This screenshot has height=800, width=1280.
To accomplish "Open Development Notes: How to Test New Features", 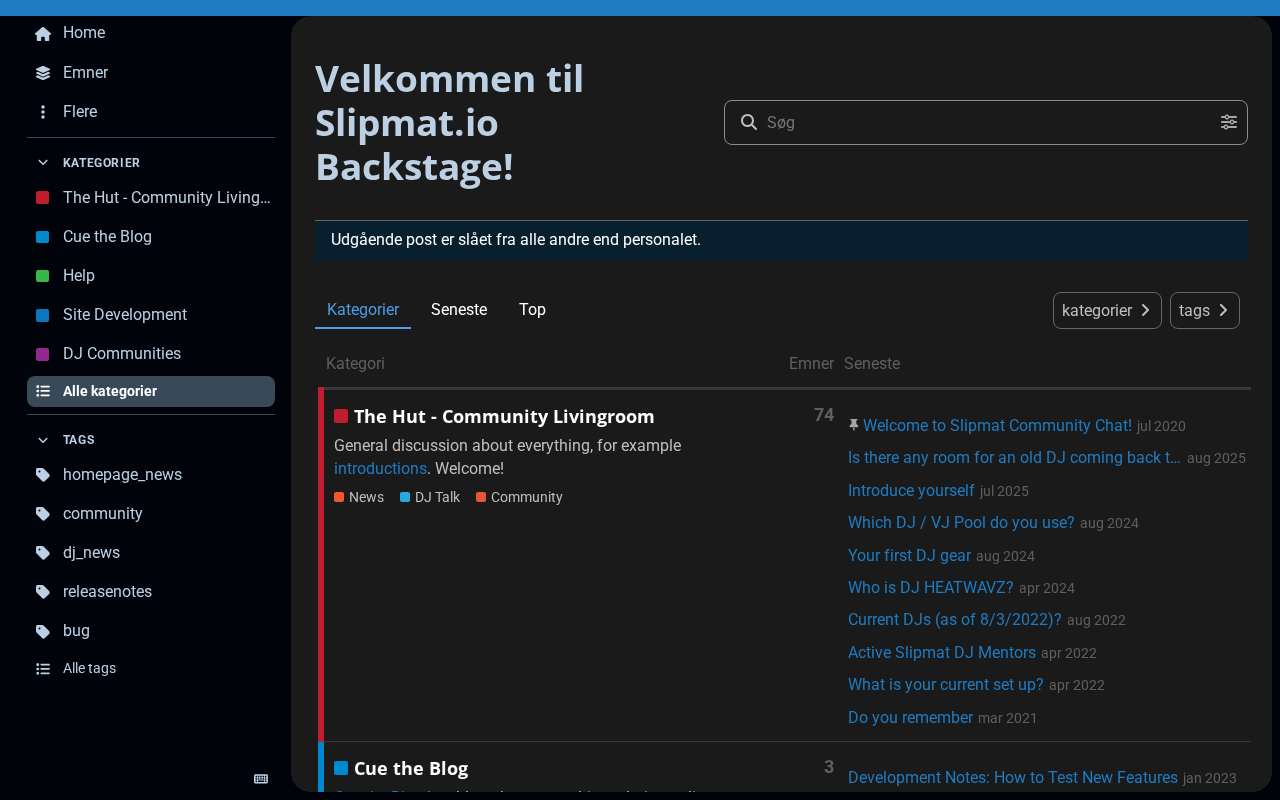I will click(x=1013, y=778).
